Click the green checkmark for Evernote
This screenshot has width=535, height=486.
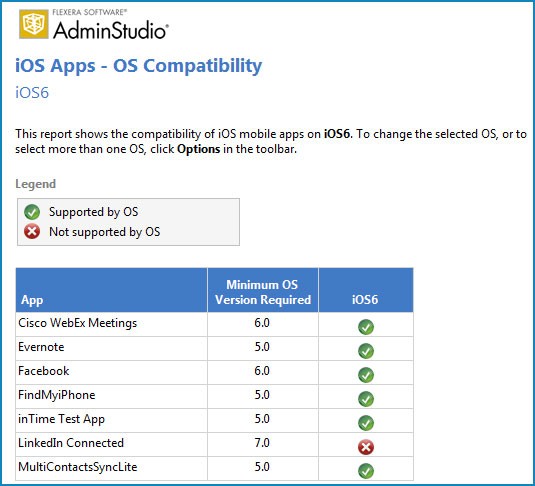366,351
